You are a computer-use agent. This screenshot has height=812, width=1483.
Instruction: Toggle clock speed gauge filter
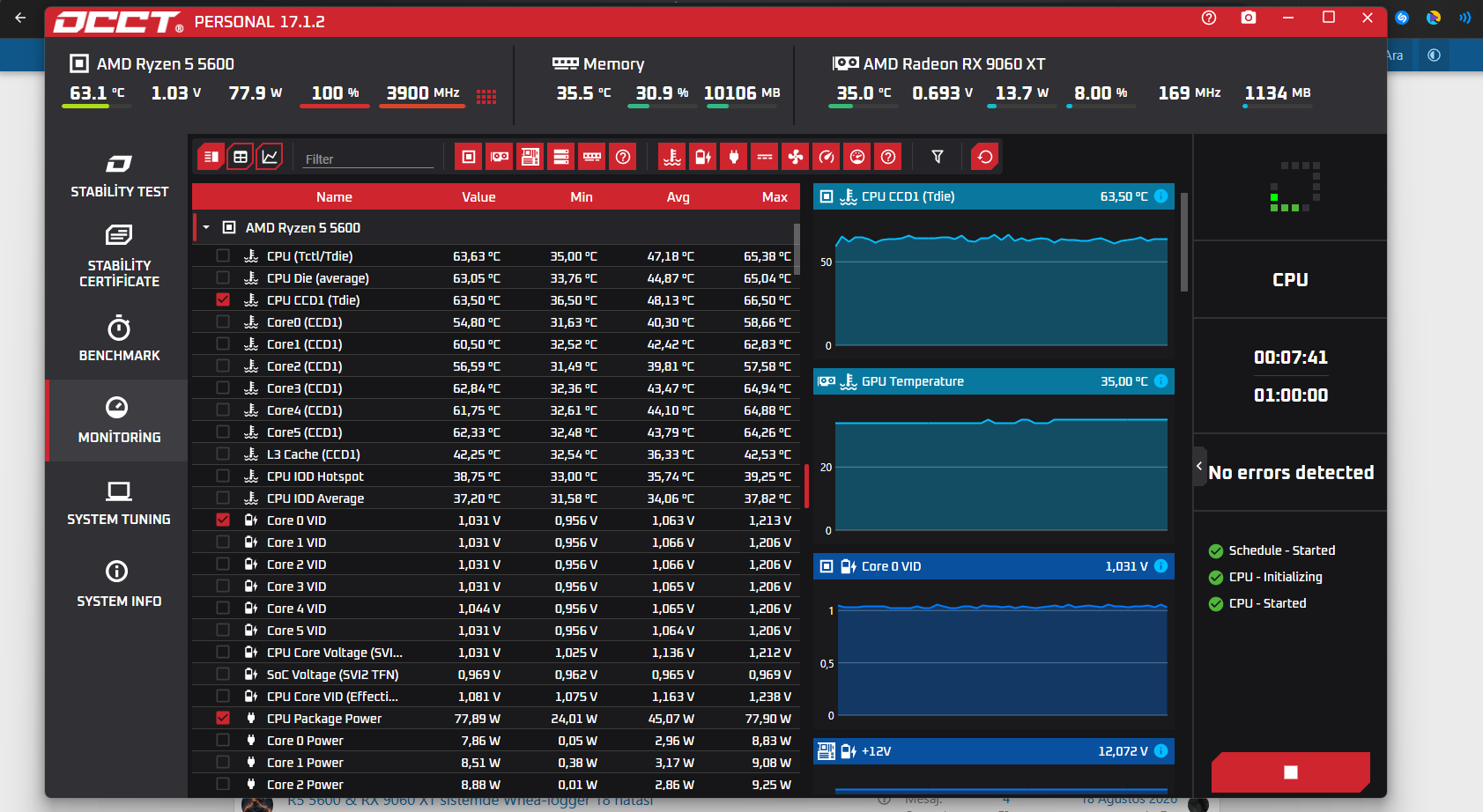point(827,157)
